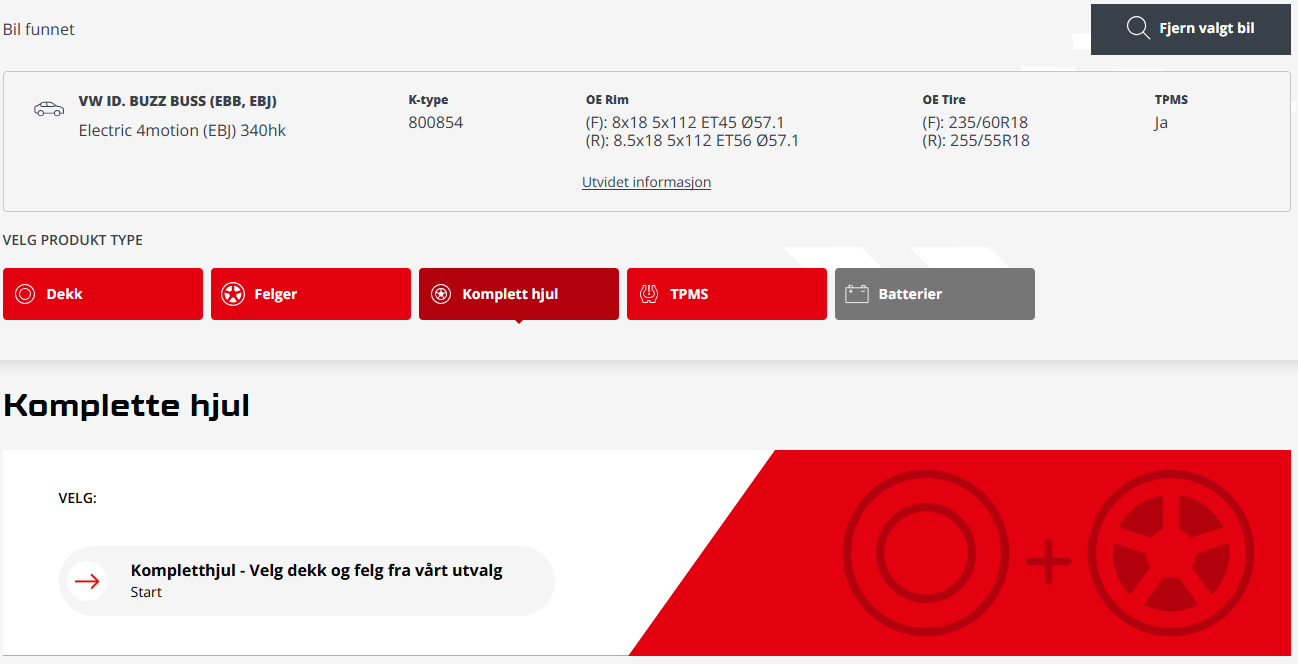Select the Komplett hjul product type

click(x=519, y=294)
